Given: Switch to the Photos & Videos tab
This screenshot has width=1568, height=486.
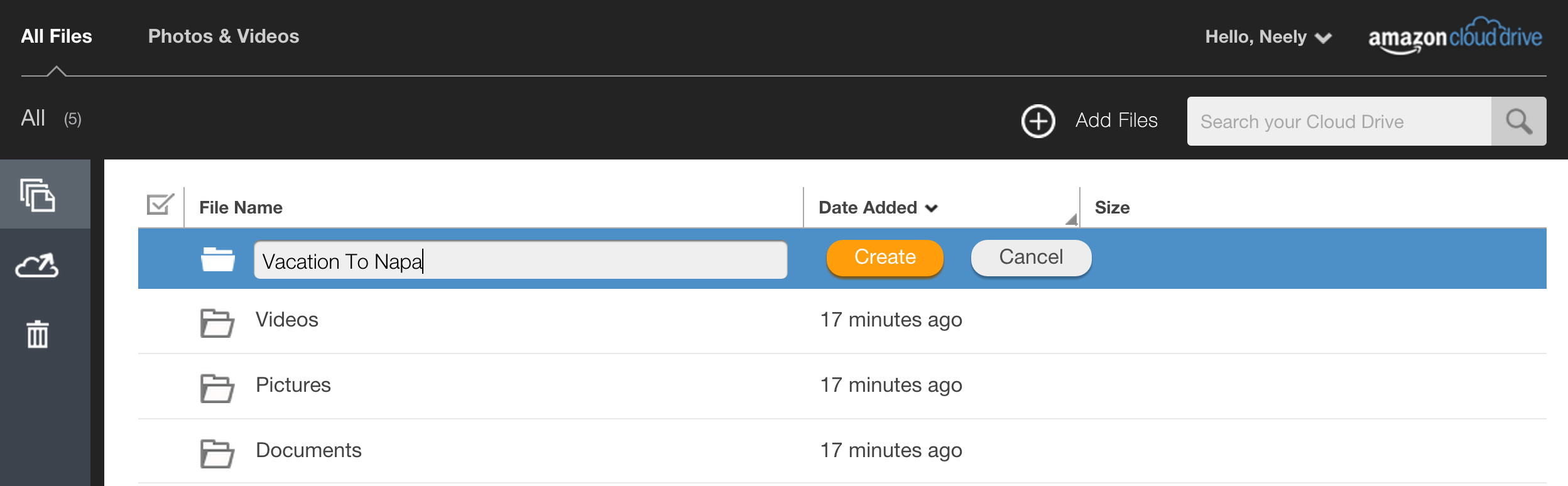Looking at the screenshot, I should tap(224, 36).
